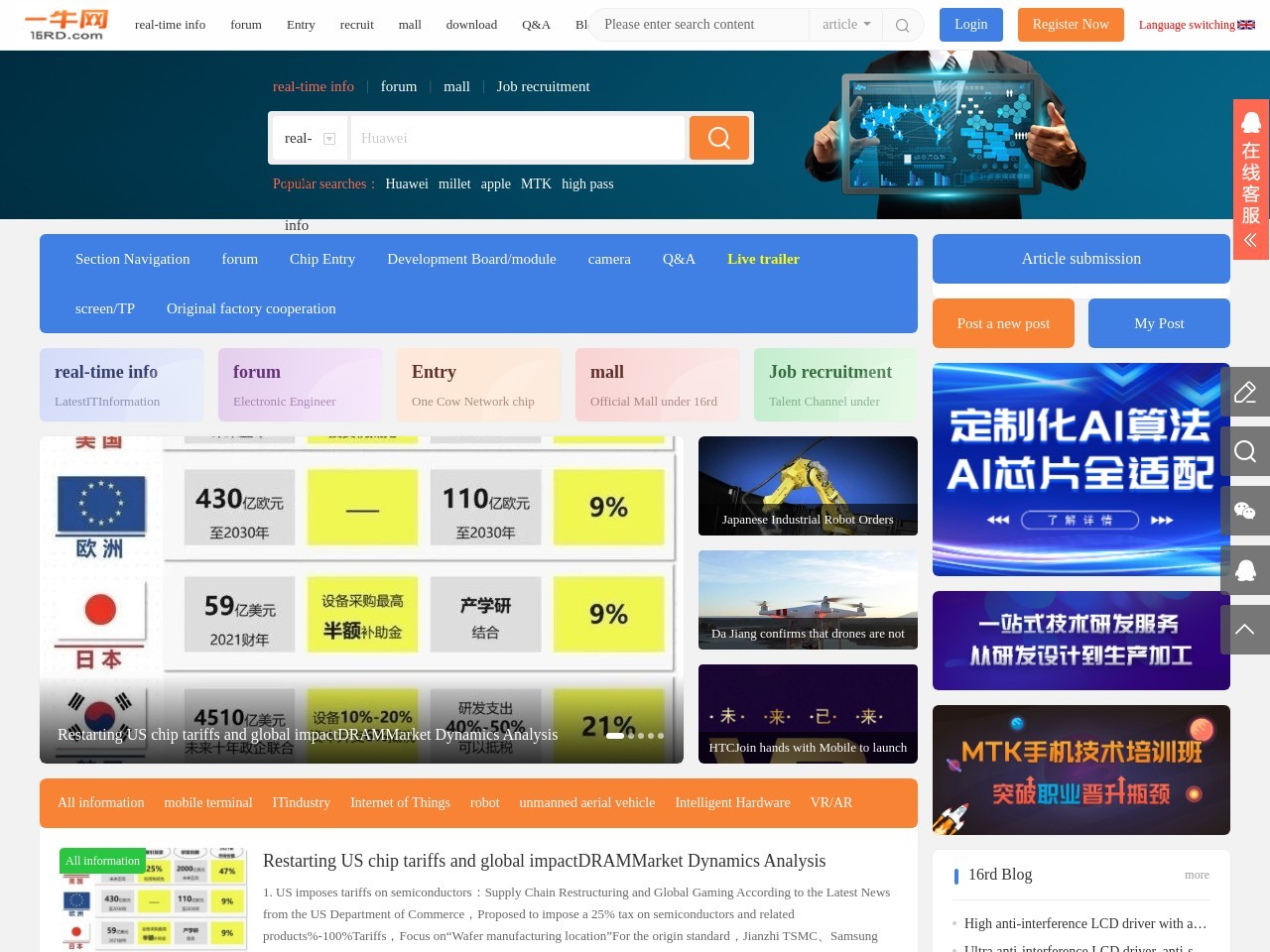This screenshot has width=1270, height=952.
Task: Open High anti-interference LCD driver blog entry
Action: point(1085,923)
